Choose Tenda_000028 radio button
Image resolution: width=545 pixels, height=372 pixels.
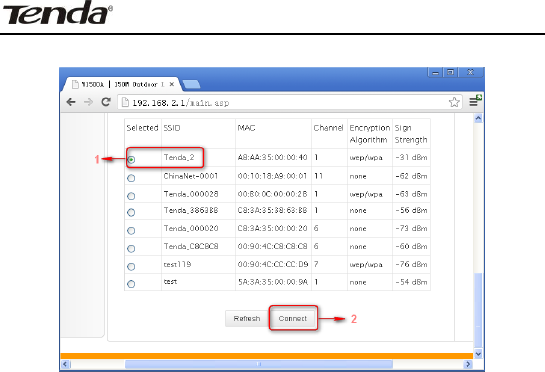click(131, 196)
